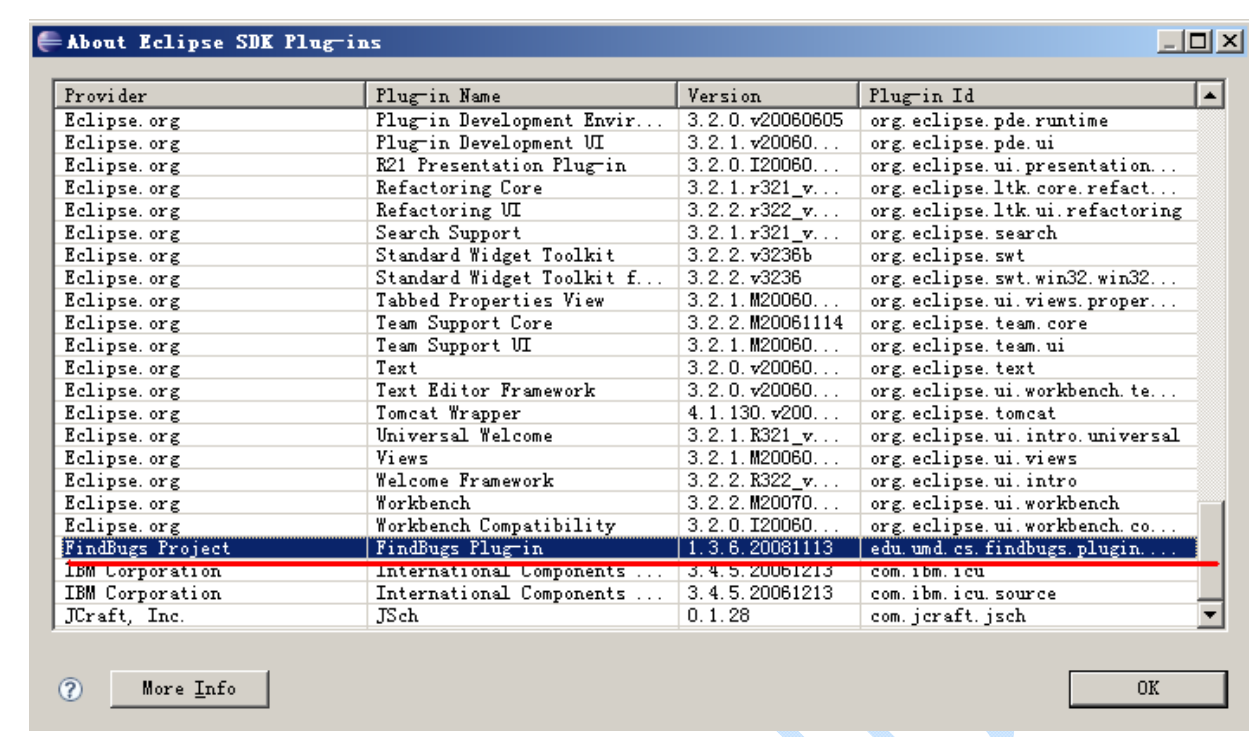Select the Workbench Compatibility plug-in name

tap(495, 525)
